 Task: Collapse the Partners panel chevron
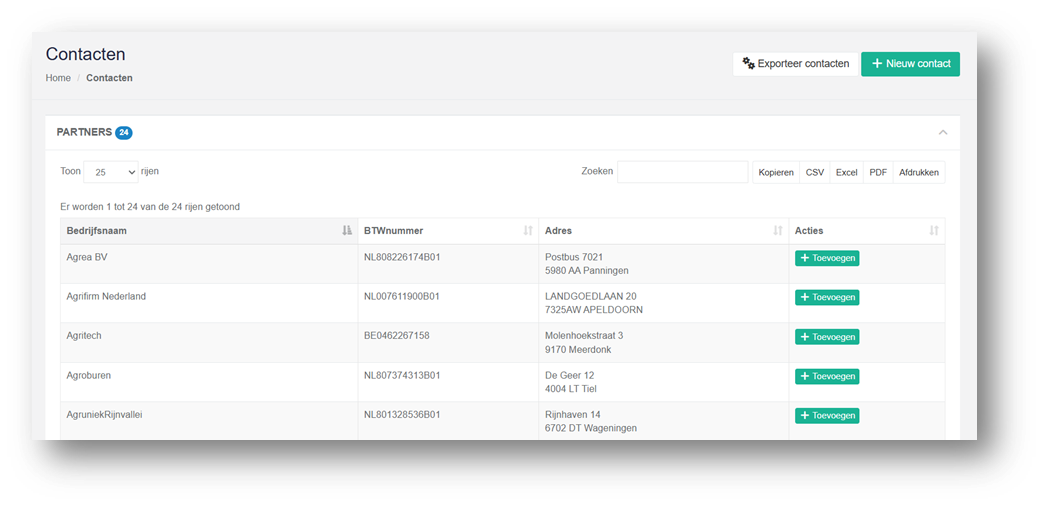[x=942, y=132]
